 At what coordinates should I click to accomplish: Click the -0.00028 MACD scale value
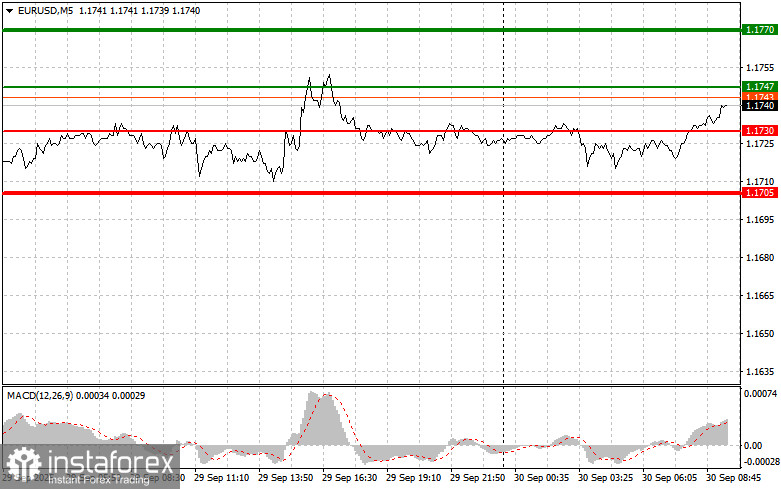[x=760, y=462]
